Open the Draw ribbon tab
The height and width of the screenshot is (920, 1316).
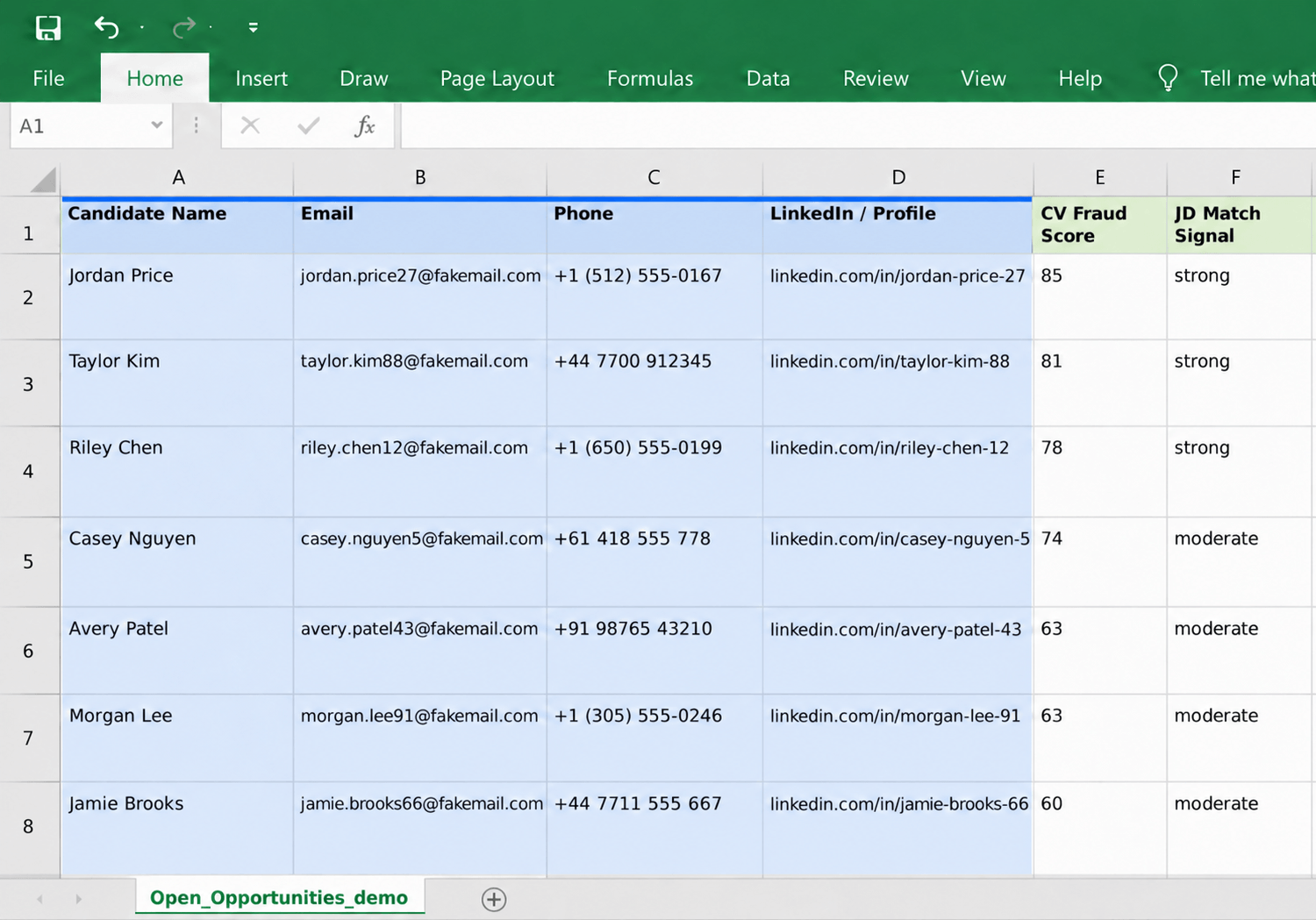pyautogui.click(x=364, y=78)
